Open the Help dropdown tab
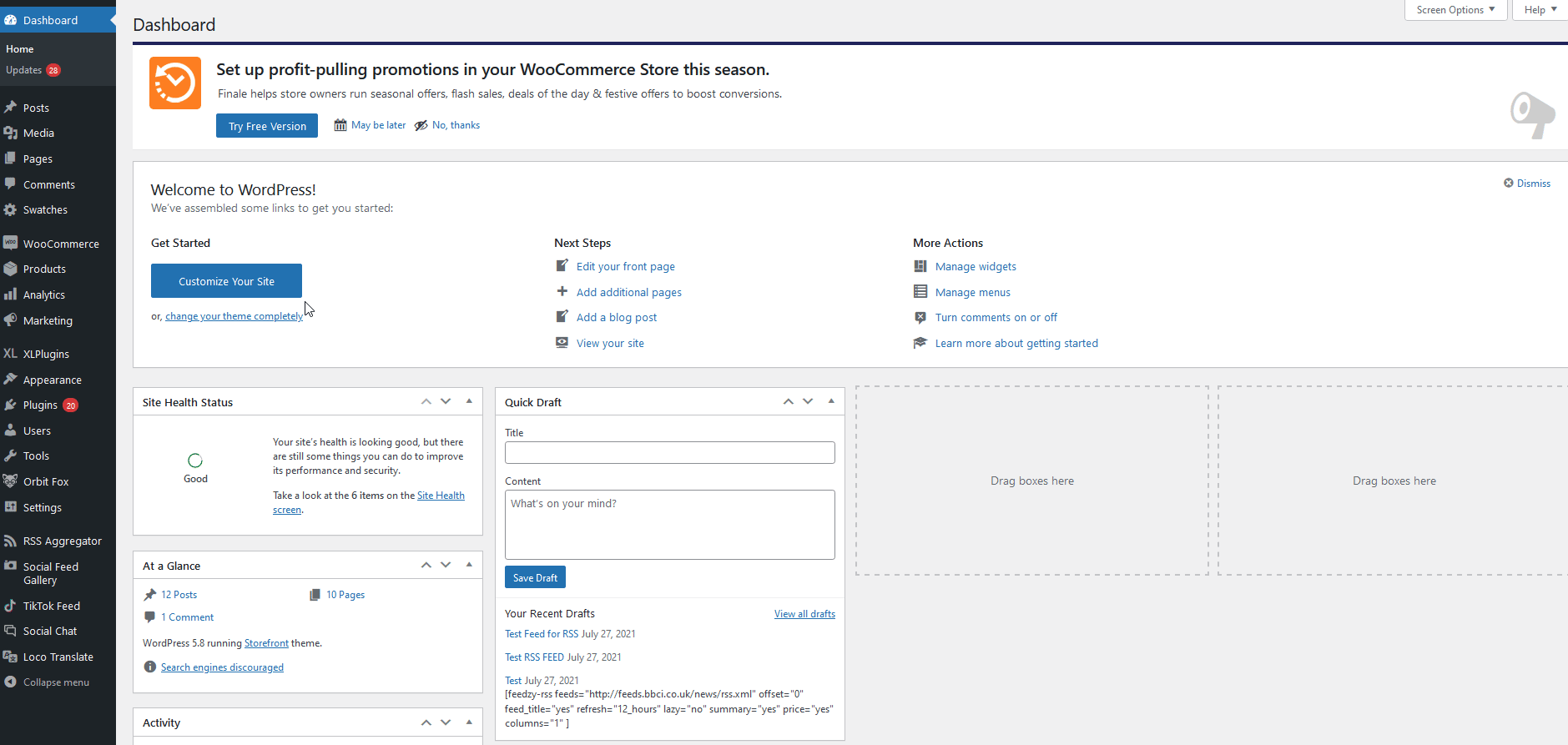 click(x=1540, y=10)
